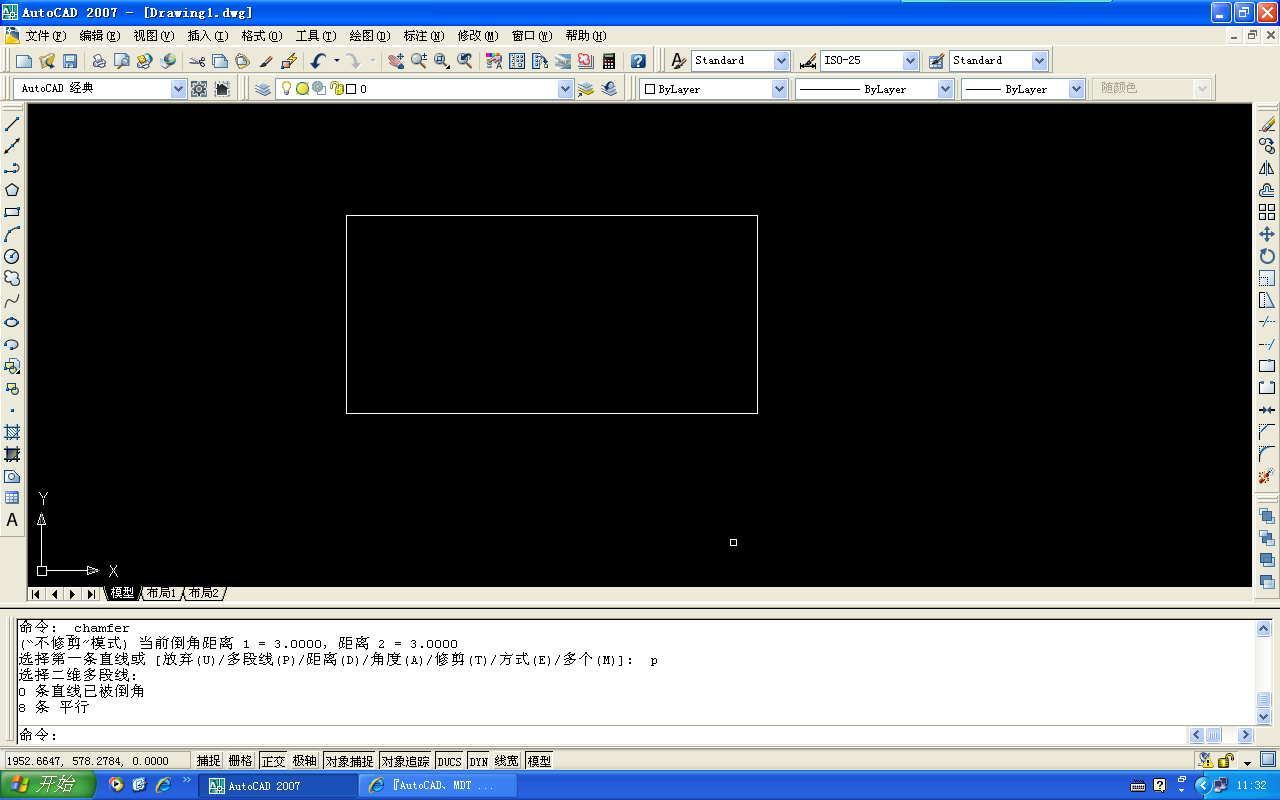The height and width of the screenshot is (800, 1280).
Task: Open the AutoCAD 经典 workspace dropdown
Action: click(179, 89)
